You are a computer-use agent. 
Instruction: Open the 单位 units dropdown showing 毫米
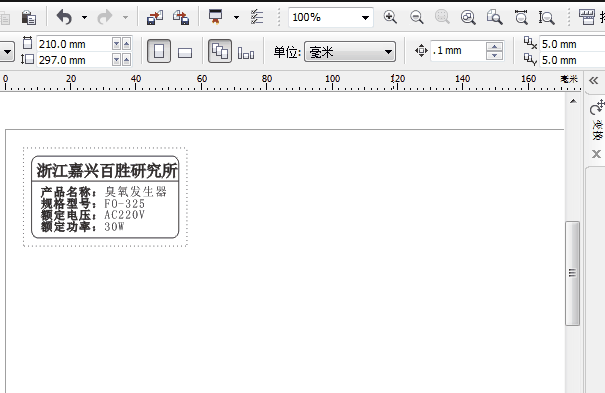point(350,52)
